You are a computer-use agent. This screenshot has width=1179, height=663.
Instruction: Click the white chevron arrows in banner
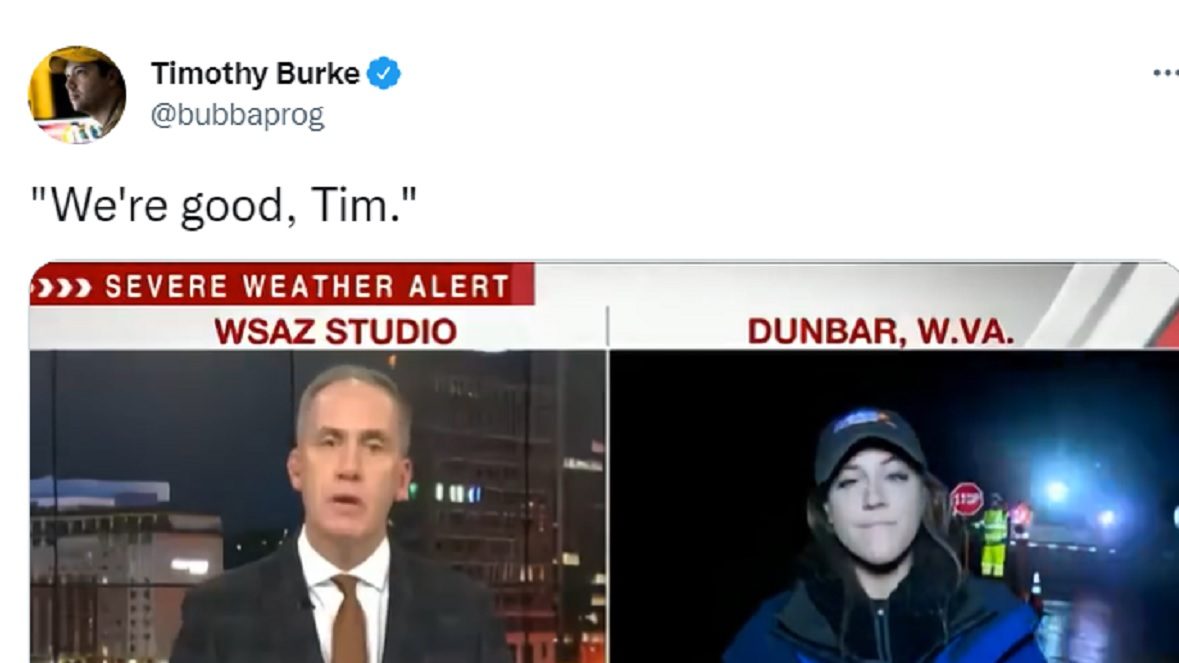coord(65,287)
